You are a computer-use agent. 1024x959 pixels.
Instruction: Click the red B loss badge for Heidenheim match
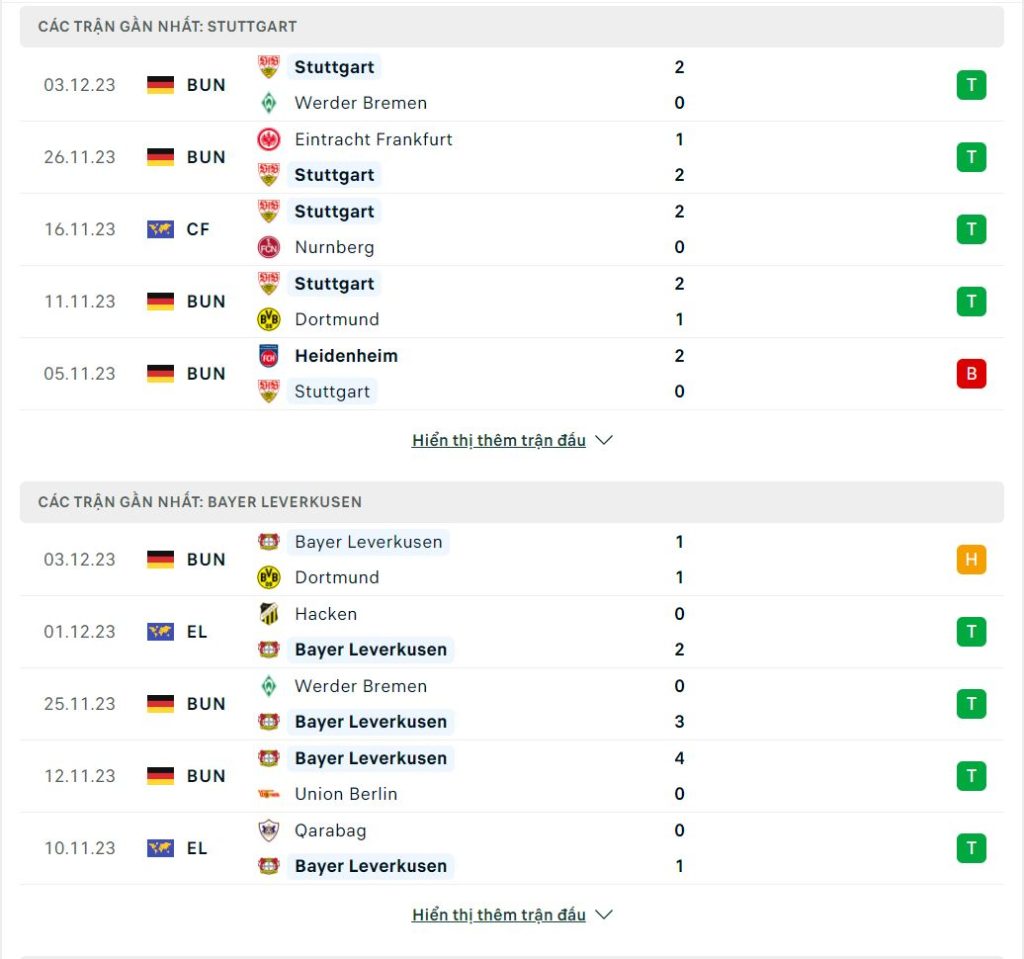pos(971,374)
